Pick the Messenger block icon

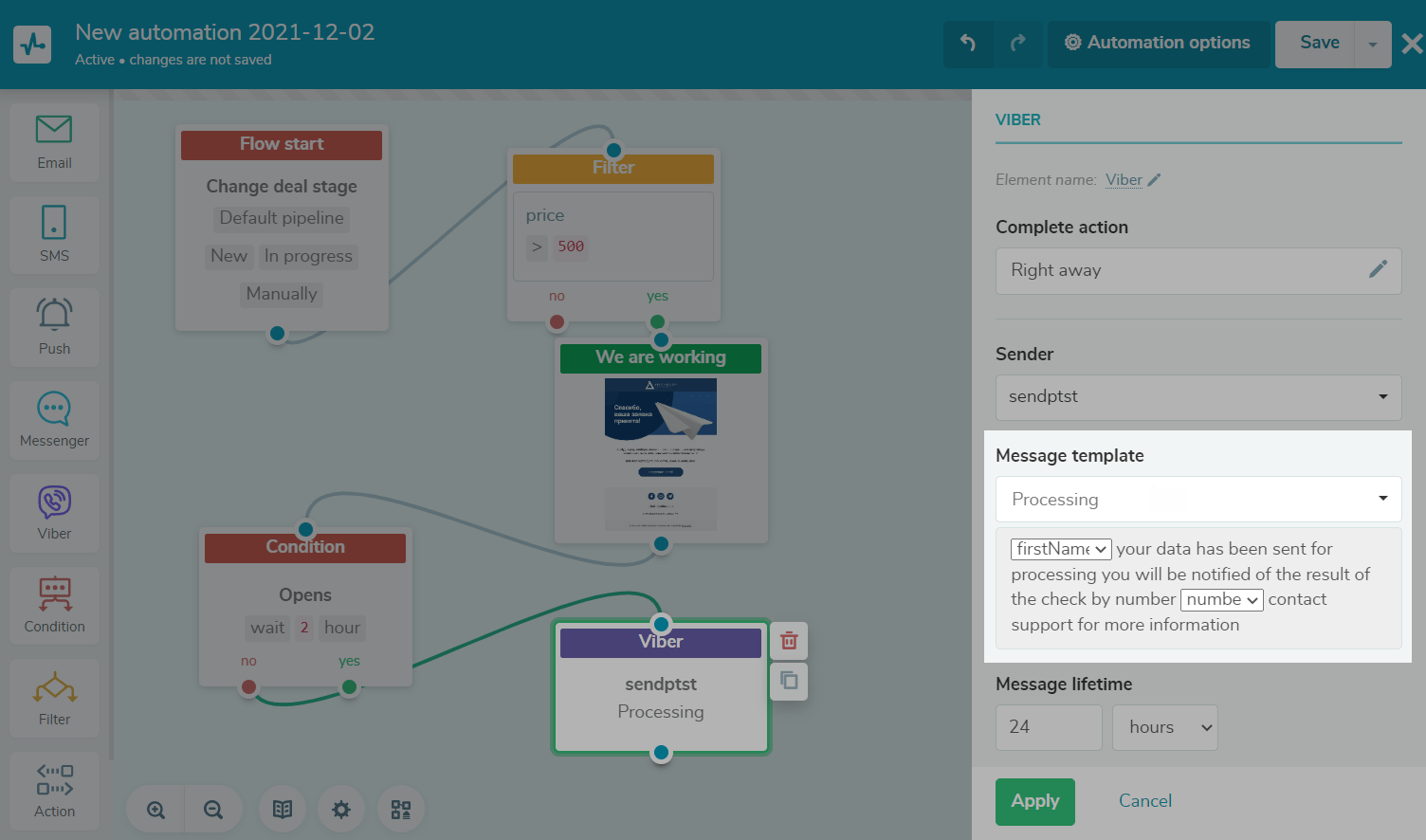click(54, 419)
